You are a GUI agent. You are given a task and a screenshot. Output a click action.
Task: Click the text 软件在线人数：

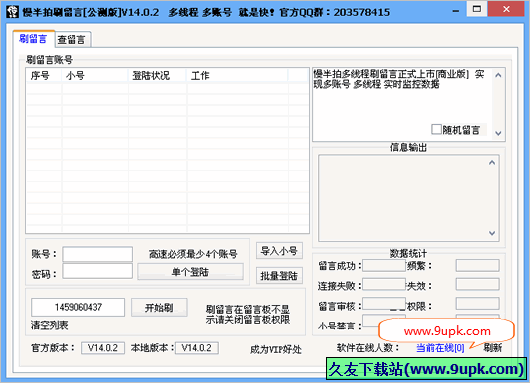tap(368, 348)
